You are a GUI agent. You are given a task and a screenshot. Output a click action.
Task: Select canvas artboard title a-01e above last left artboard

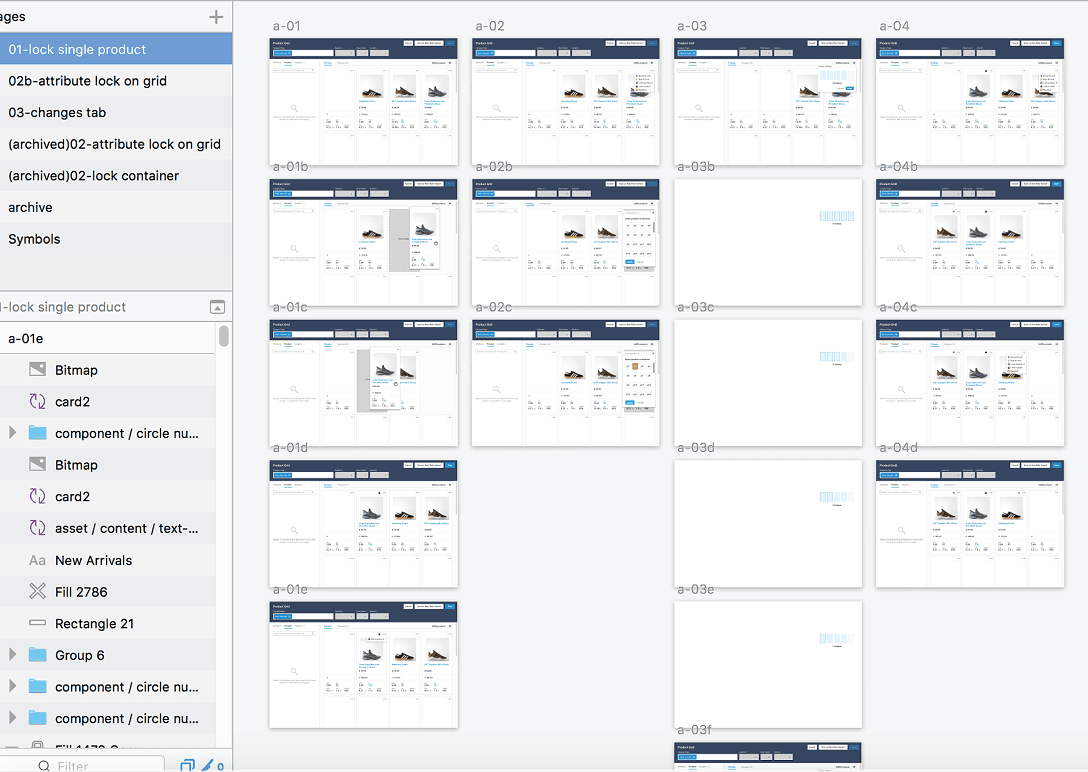coord(290,590)
